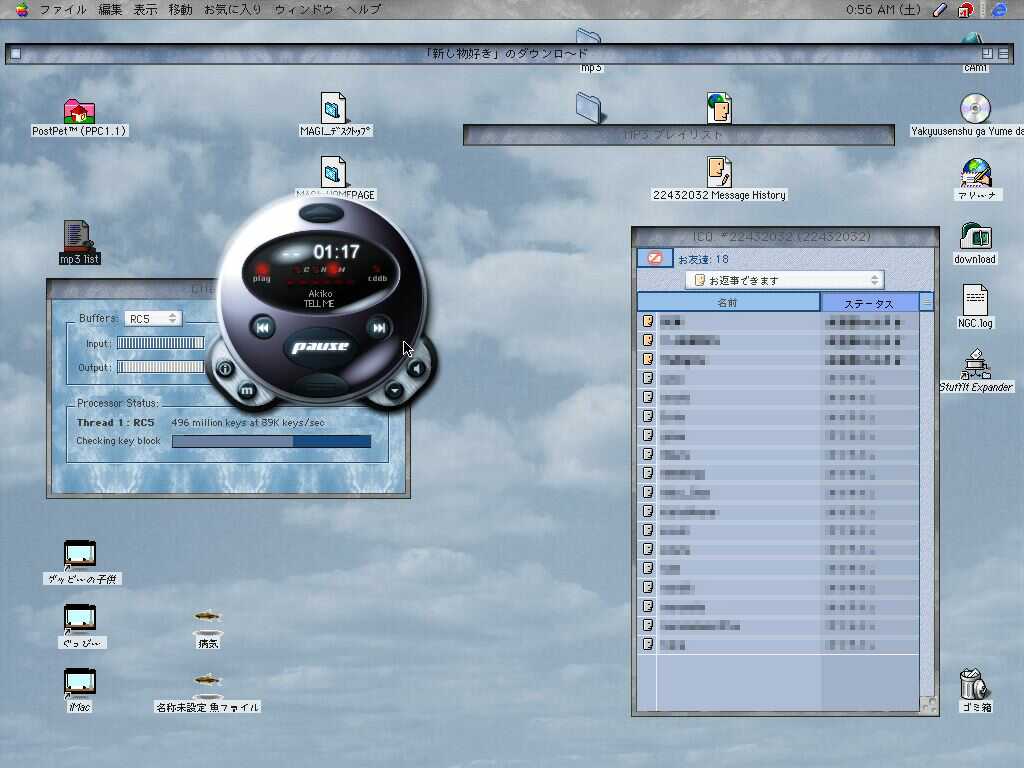Screen dimensions: 1024x768
Task: Click the MP3 プレイリスト window title bar
Action: (x=679, y=135)
